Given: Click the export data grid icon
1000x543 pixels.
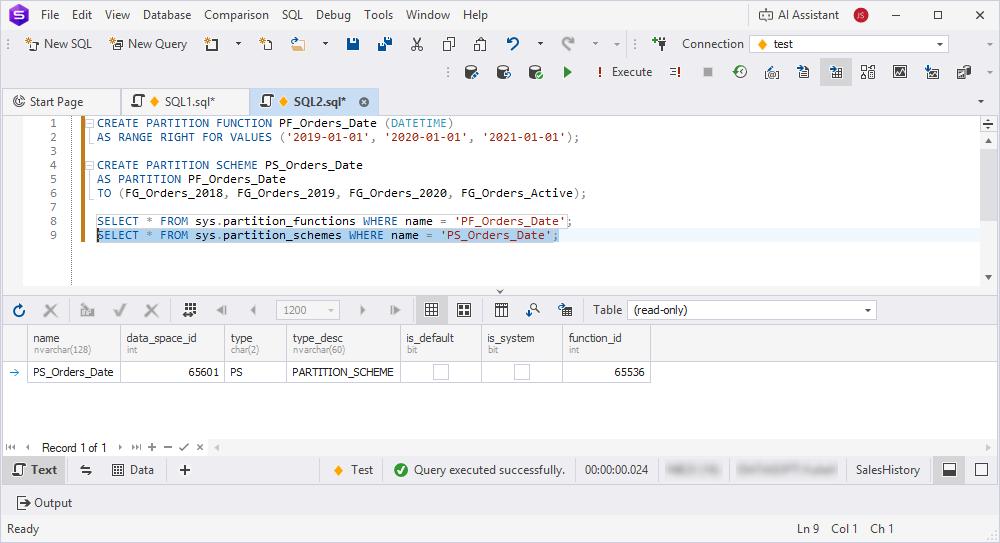Looking at the screenshot, I should pyautogui.click(x=565, y=310).
